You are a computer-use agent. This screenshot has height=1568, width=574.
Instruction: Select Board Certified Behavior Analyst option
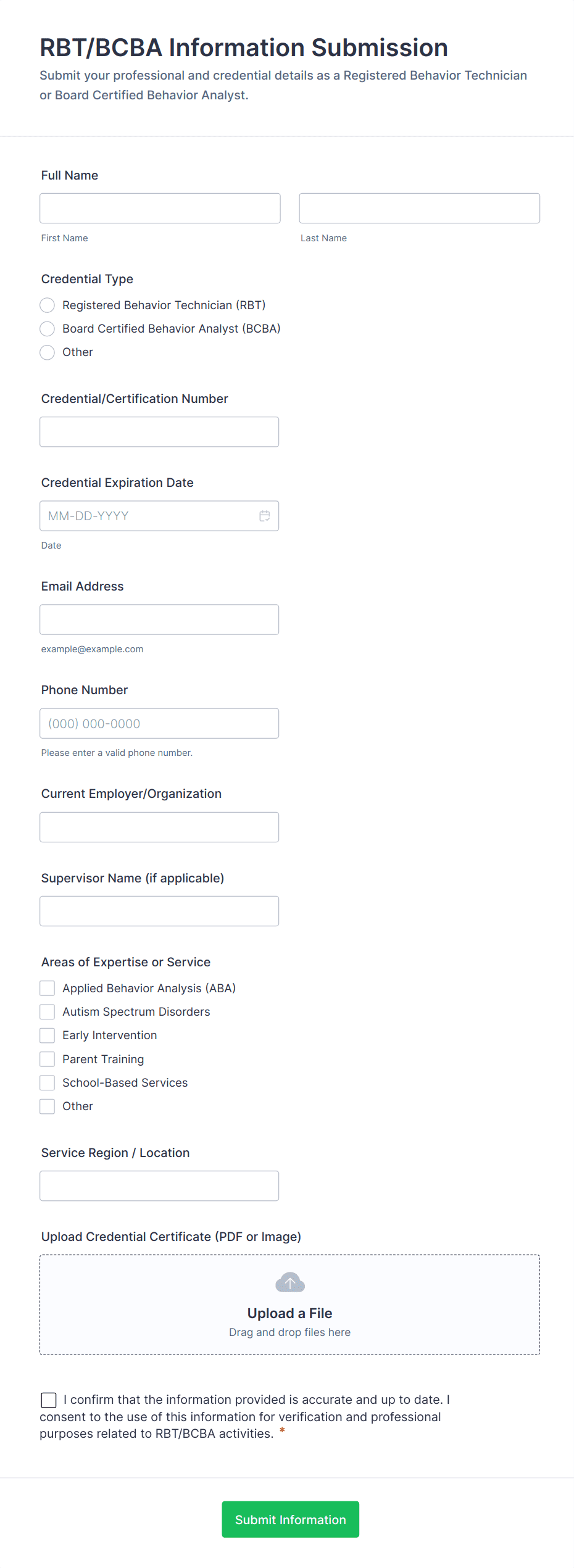(48, 329)
